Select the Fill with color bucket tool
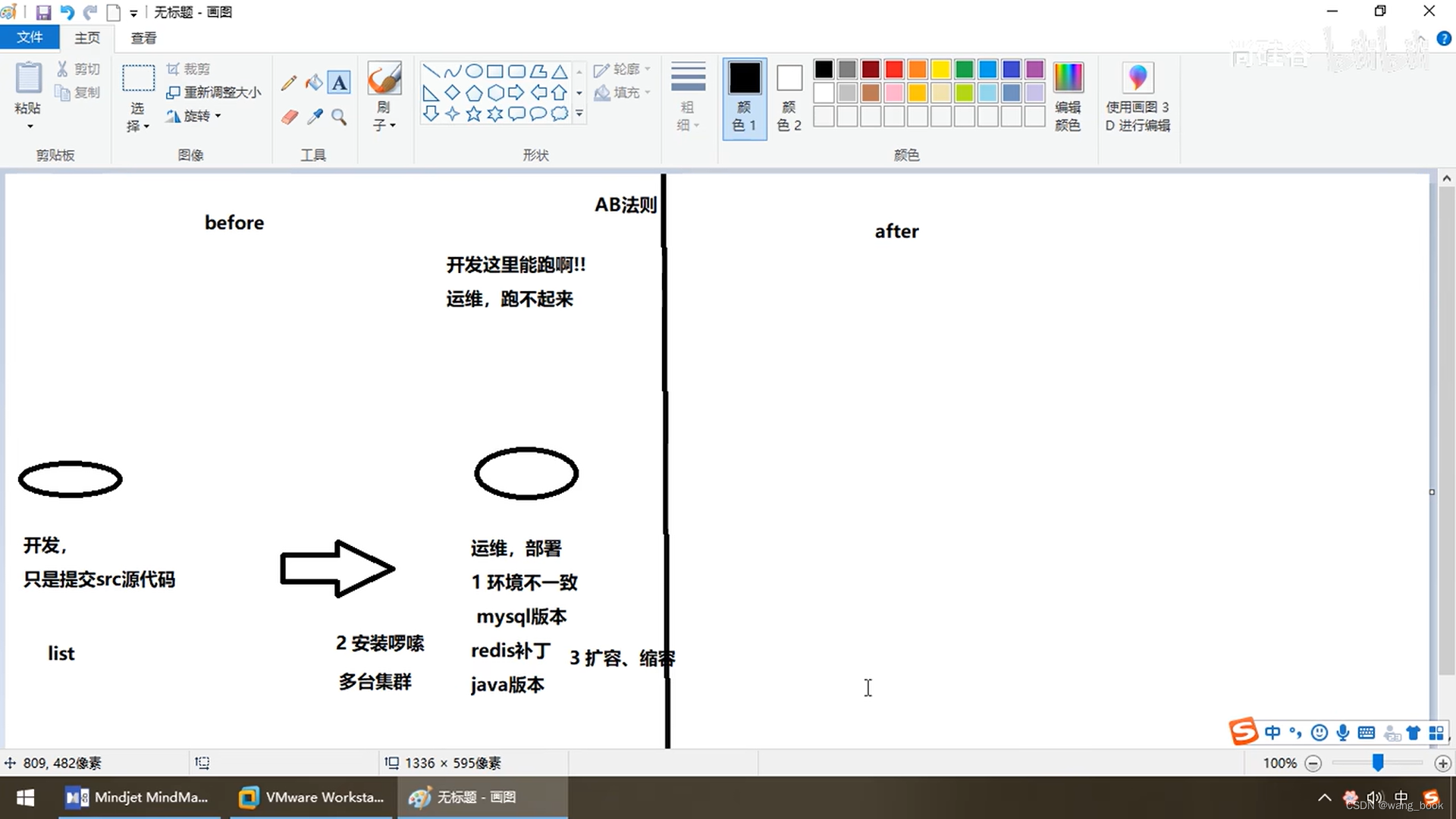This screenshot has width=1456, height=819. point(314,83)
